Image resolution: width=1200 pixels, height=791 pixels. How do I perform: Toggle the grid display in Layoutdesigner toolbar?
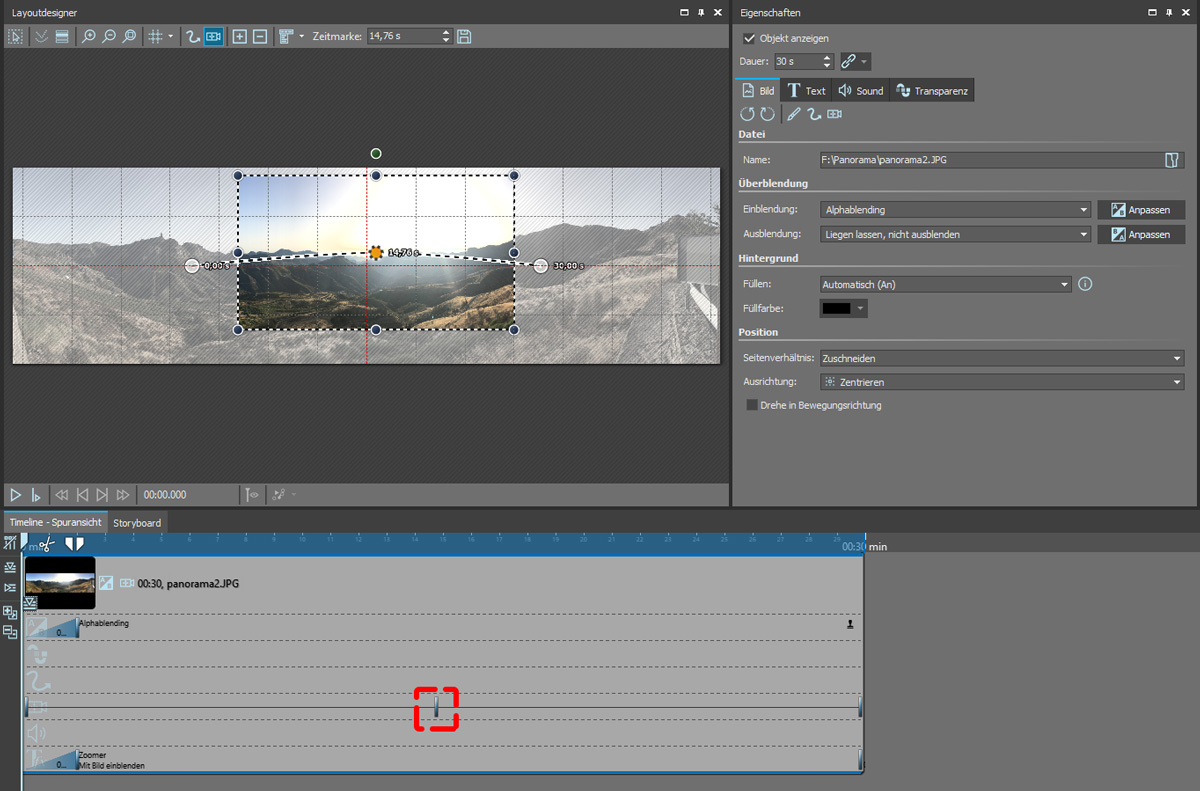point(155,37)
